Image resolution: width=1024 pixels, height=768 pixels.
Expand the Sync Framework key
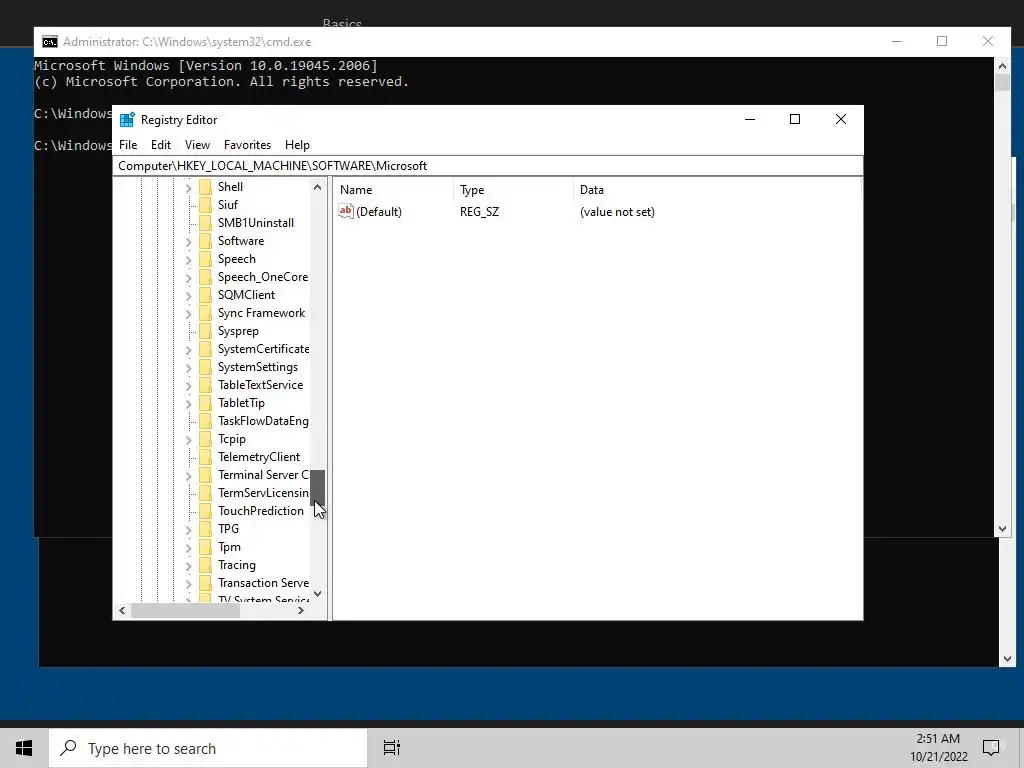pyautogui.click(x=188, y=313)
